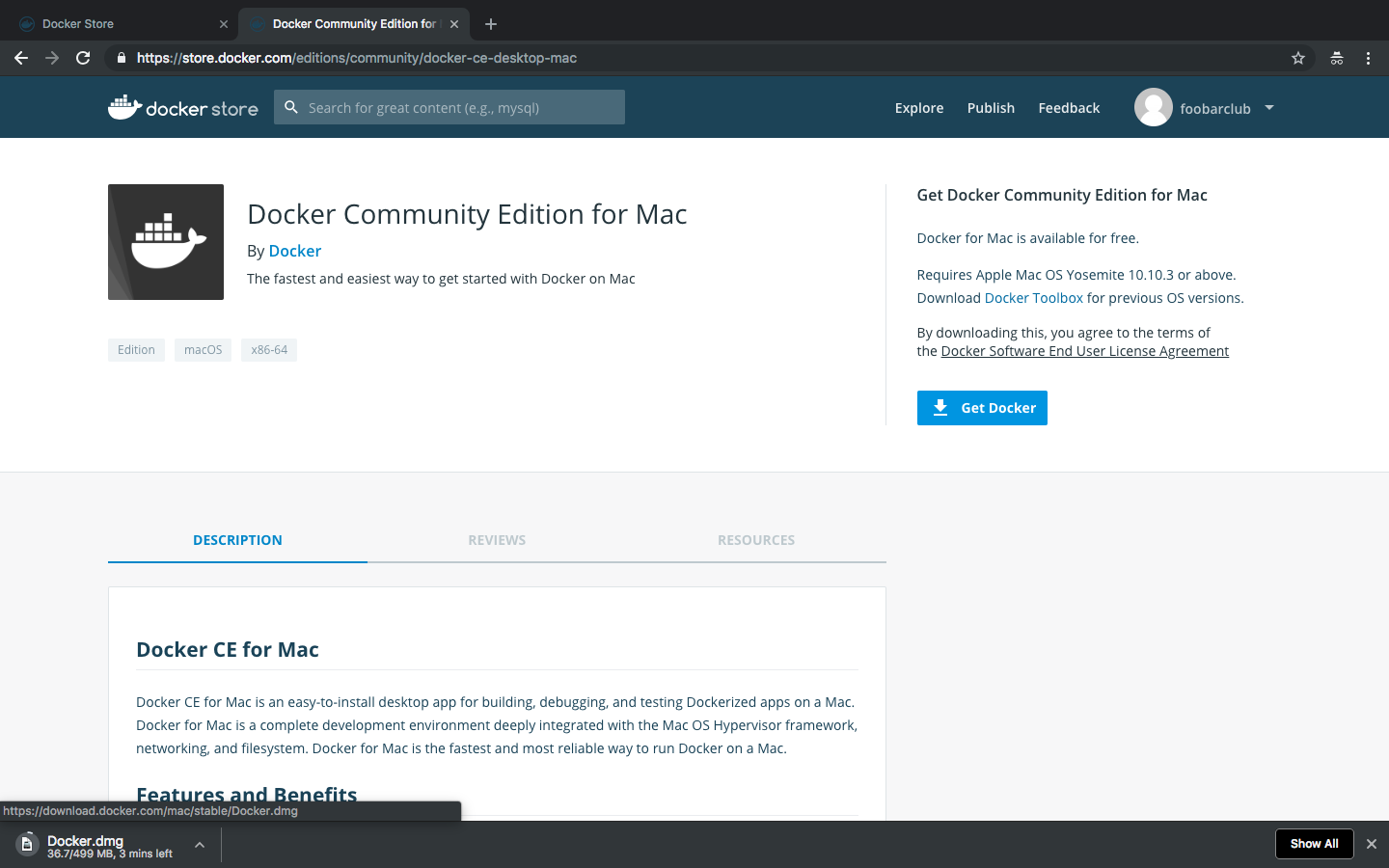Open Docker Software End User License Agreement
The height and width of the screenshot is (868, 1389).
[1085, 351]
